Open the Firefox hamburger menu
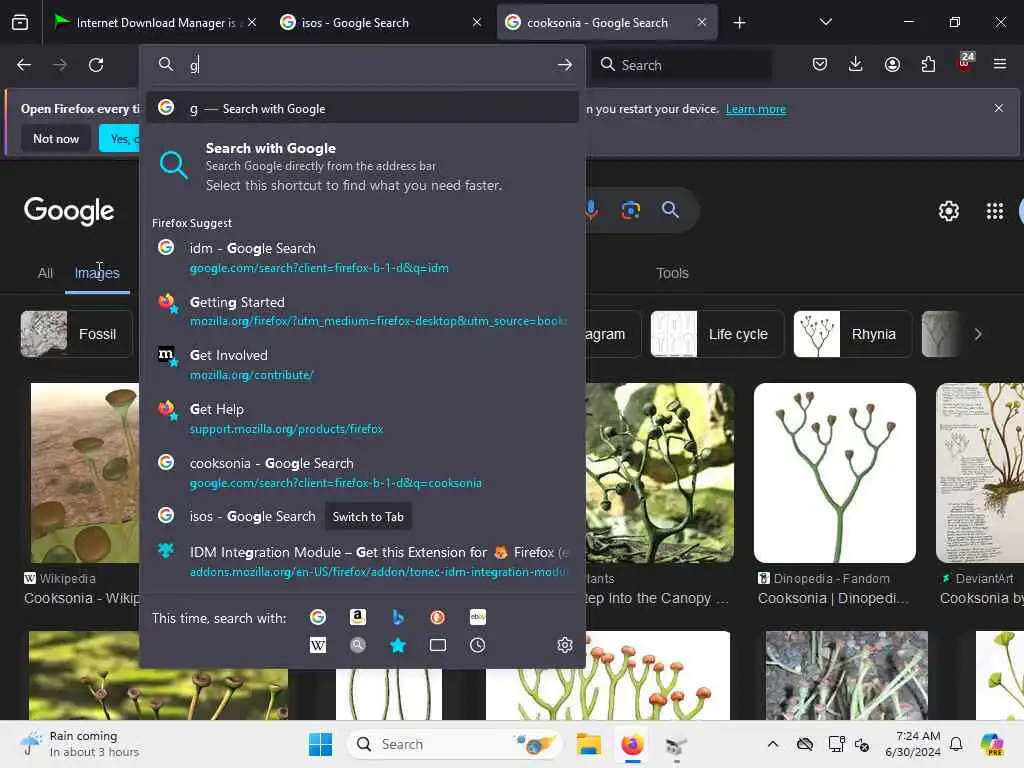This screenshot has height=768, width=1024. (x=999, y=64)
